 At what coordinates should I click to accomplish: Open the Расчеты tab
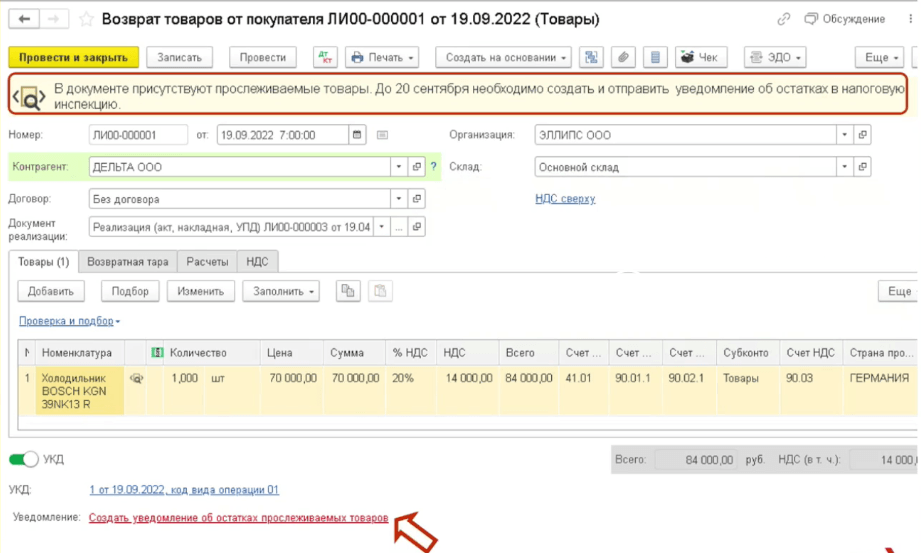(207, 262)
